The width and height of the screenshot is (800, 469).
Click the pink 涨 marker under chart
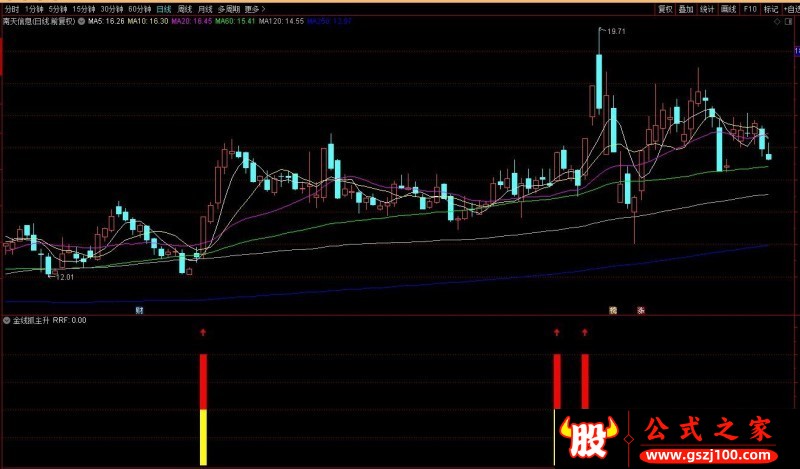click(641, 310)
